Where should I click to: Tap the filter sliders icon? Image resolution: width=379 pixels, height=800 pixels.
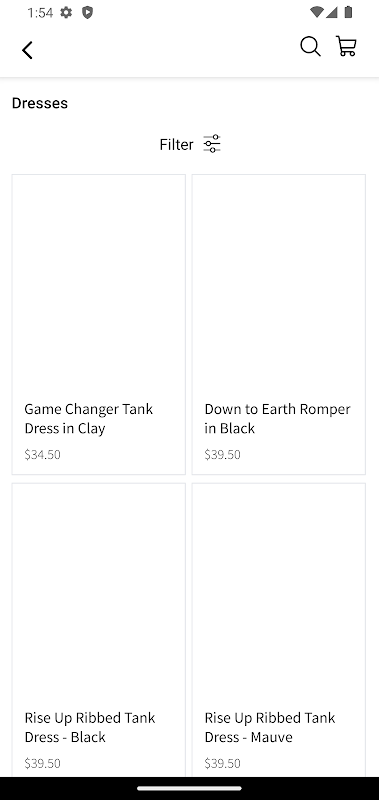coord(212,144)
